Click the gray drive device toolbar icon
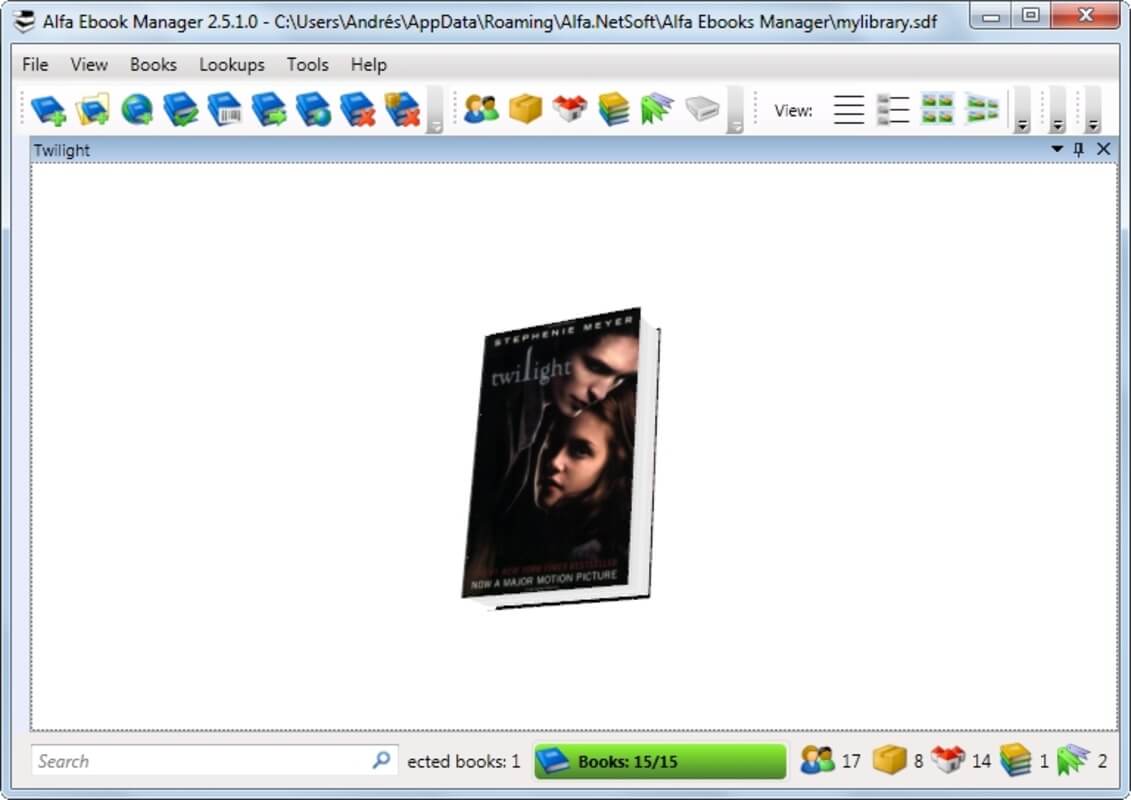The width and height of the screenshot is (1131, 800). click(702, 109)
